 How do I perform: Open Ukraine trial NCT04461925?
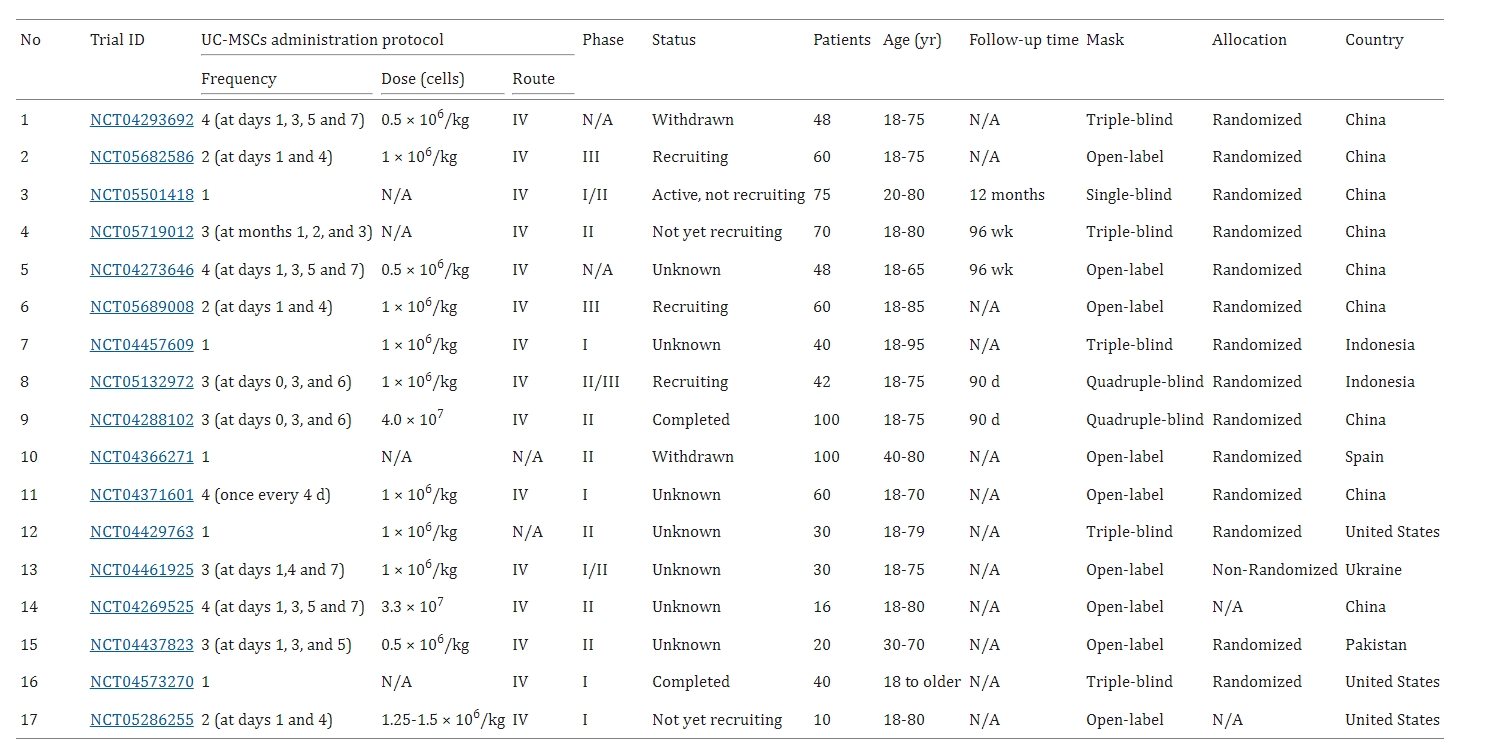[141, 570]
